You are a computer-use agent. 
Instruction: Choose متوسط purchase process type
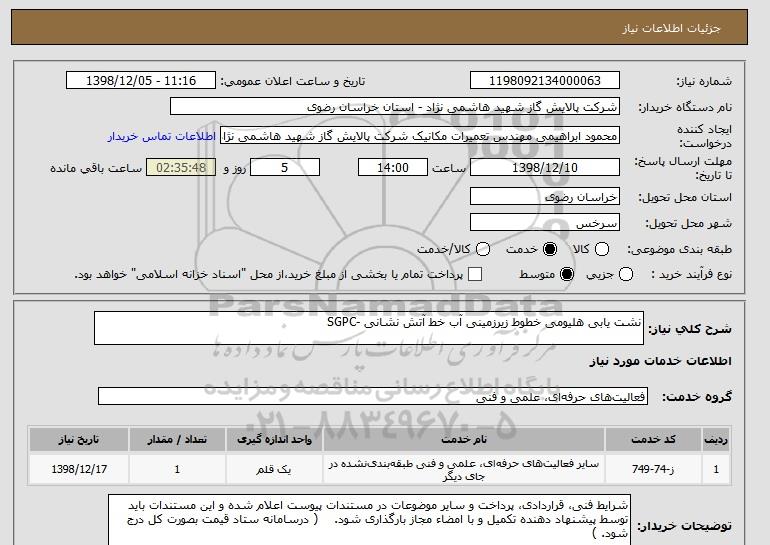[567, 274]
